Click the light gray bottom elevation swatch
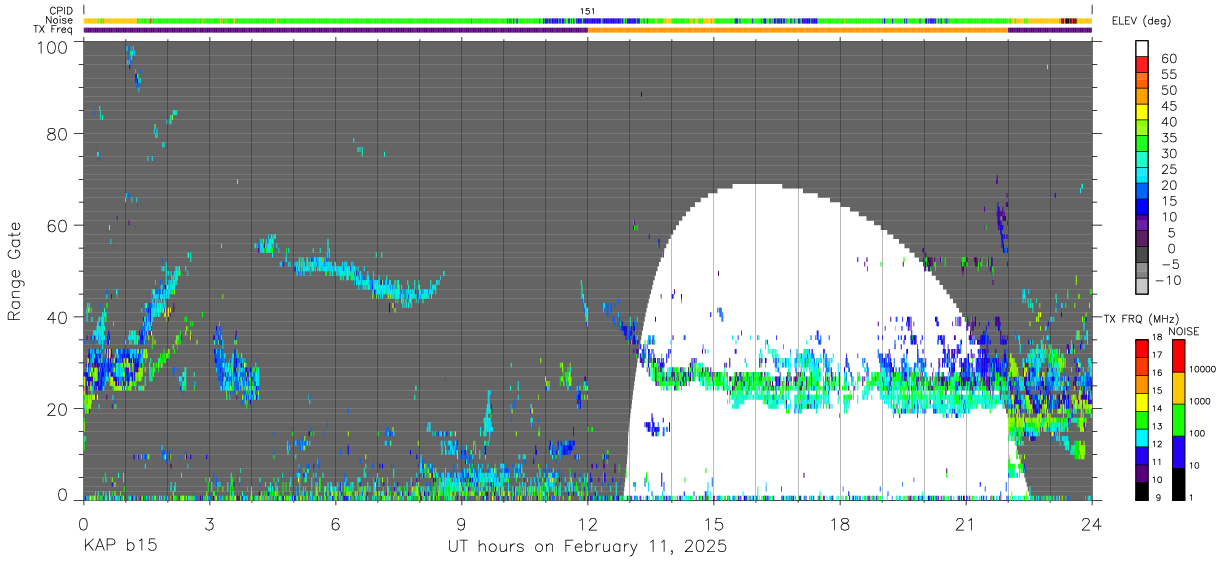Screen dimensions: 1228x567 (1142, 286)
